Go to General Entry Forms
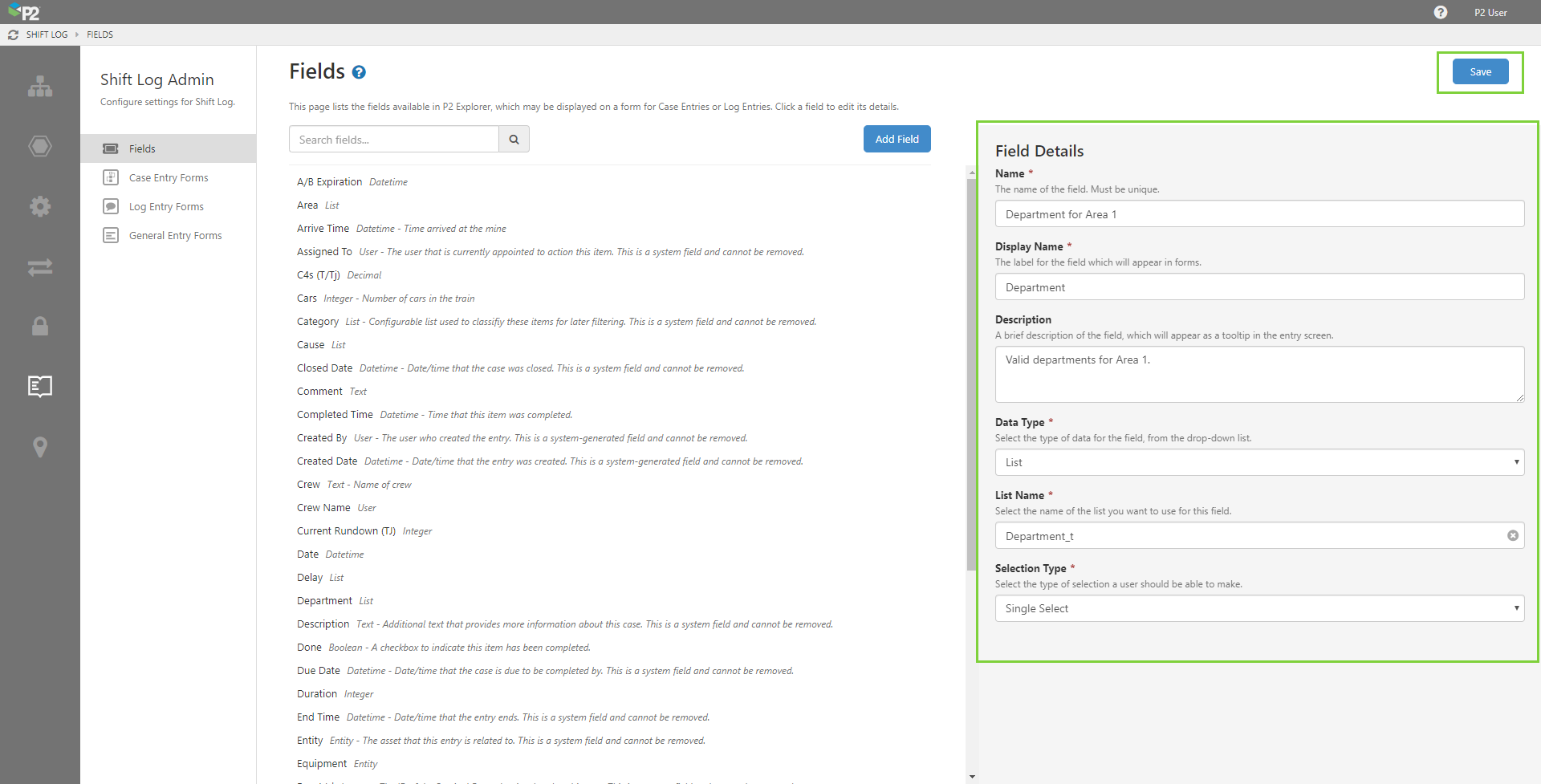The width and height of the screenshot is (1541, 784). pos(175,236)
